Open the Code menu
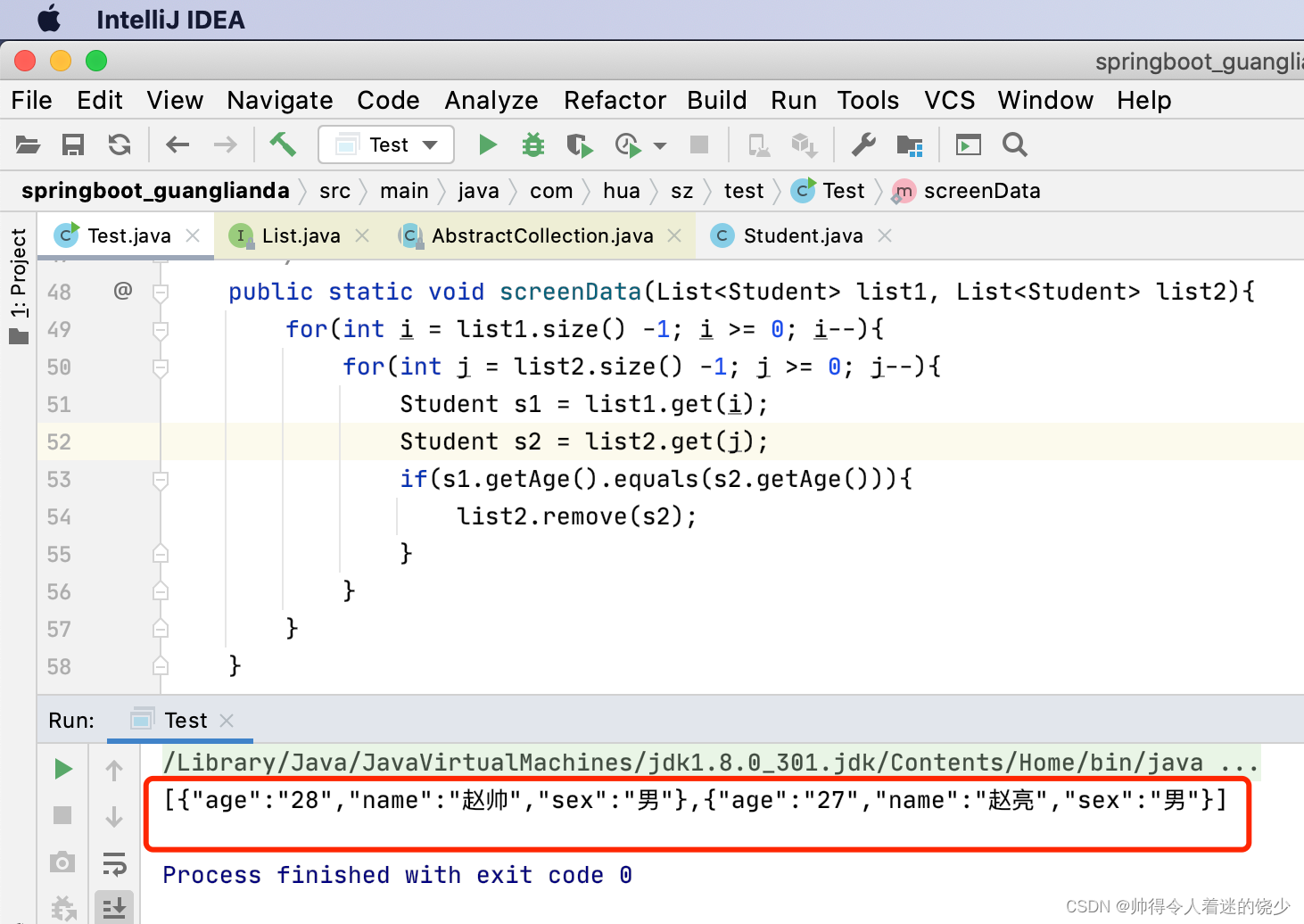1304x924 pixels. [388, 100]
